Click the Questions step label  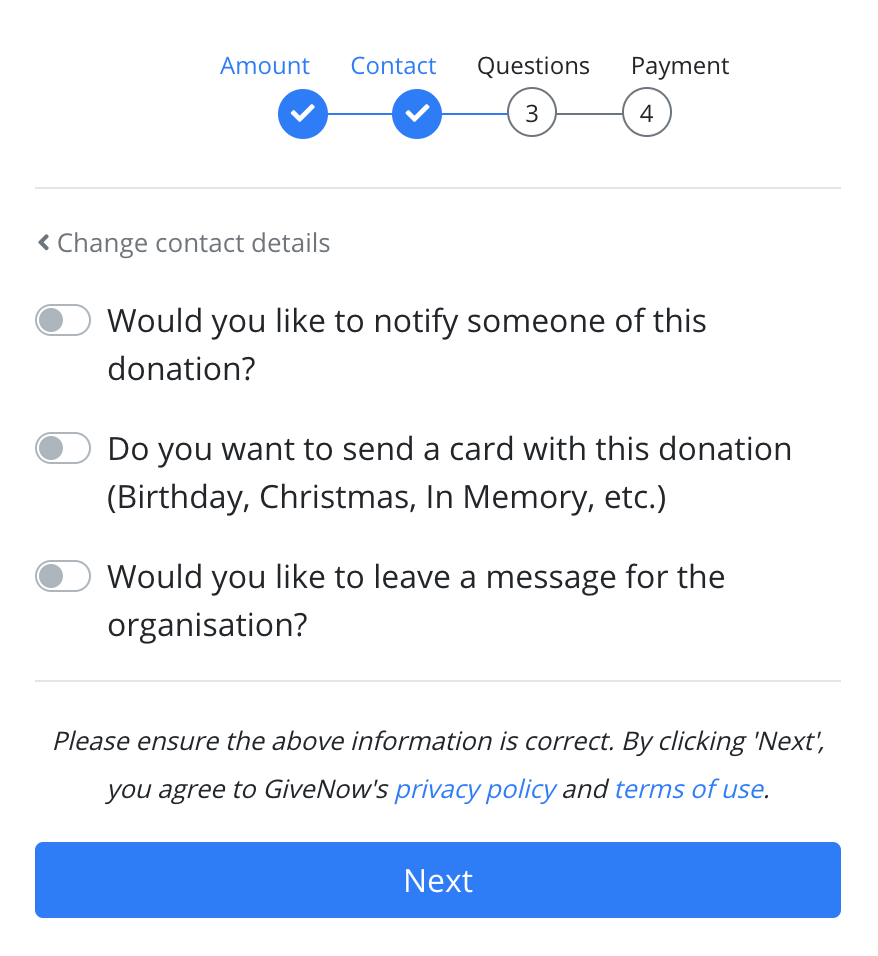click(x=534, y=66)
